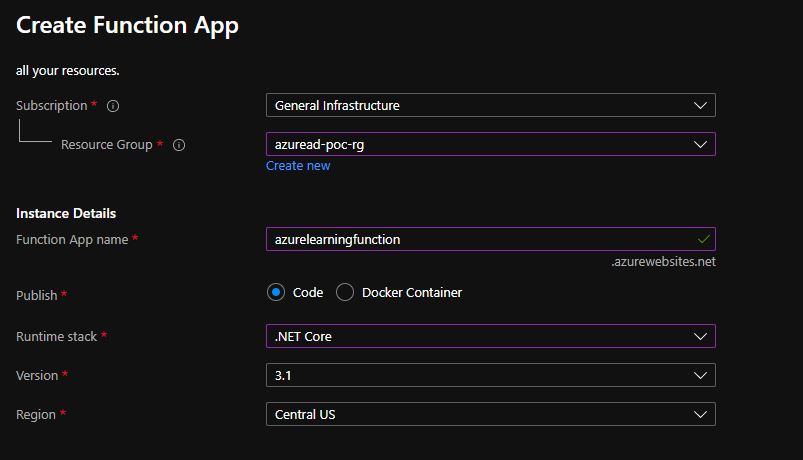Click the Region dropdown chevron arrow
The width and height of the screenshot is (803, 460).
[701, 414]
